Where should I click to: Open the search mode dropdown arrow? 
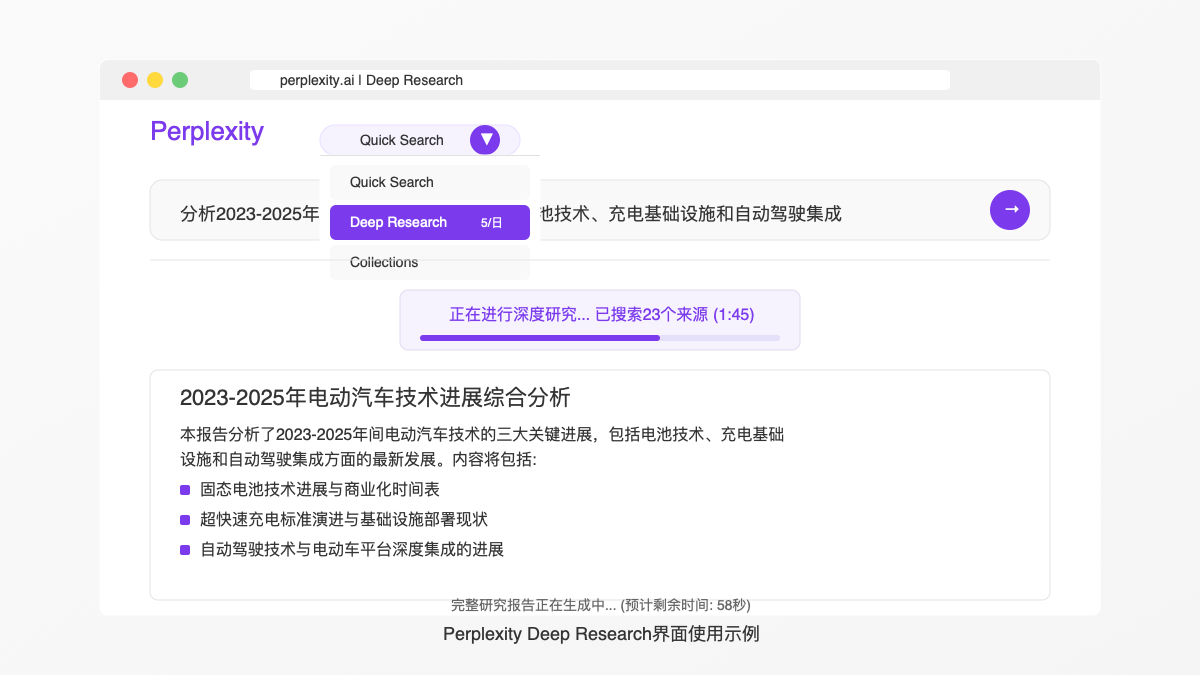[x=485, y=140]
